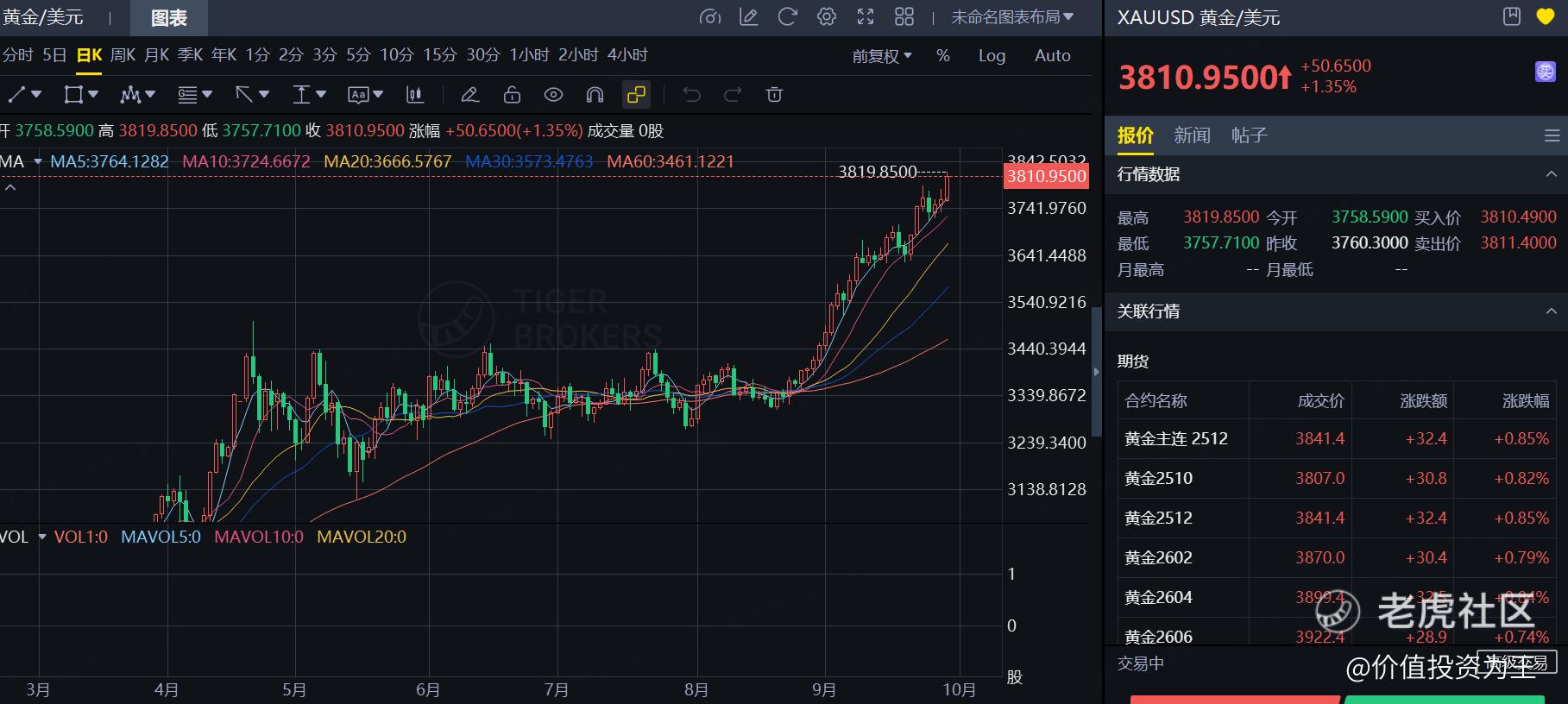
Task: Open the 未命名图表布局 layout dropdown
Action: click(x=1012, y=16)
